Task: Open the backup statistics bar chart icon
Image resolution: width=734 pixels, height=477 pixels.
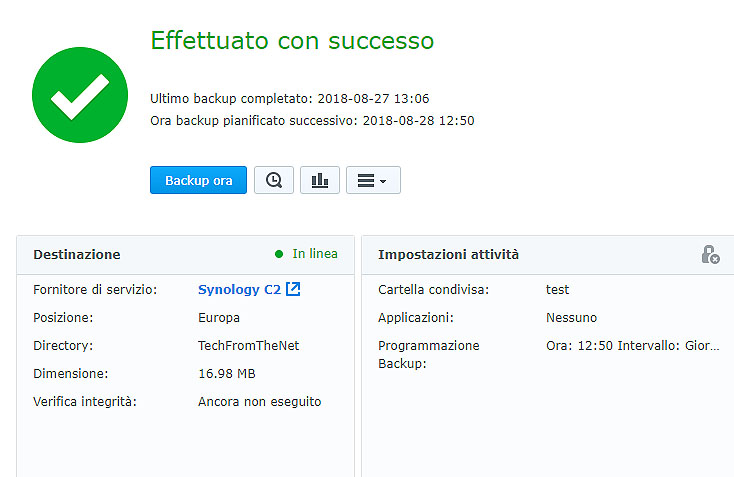Action: pyautogui.click(x=320, y=180)
